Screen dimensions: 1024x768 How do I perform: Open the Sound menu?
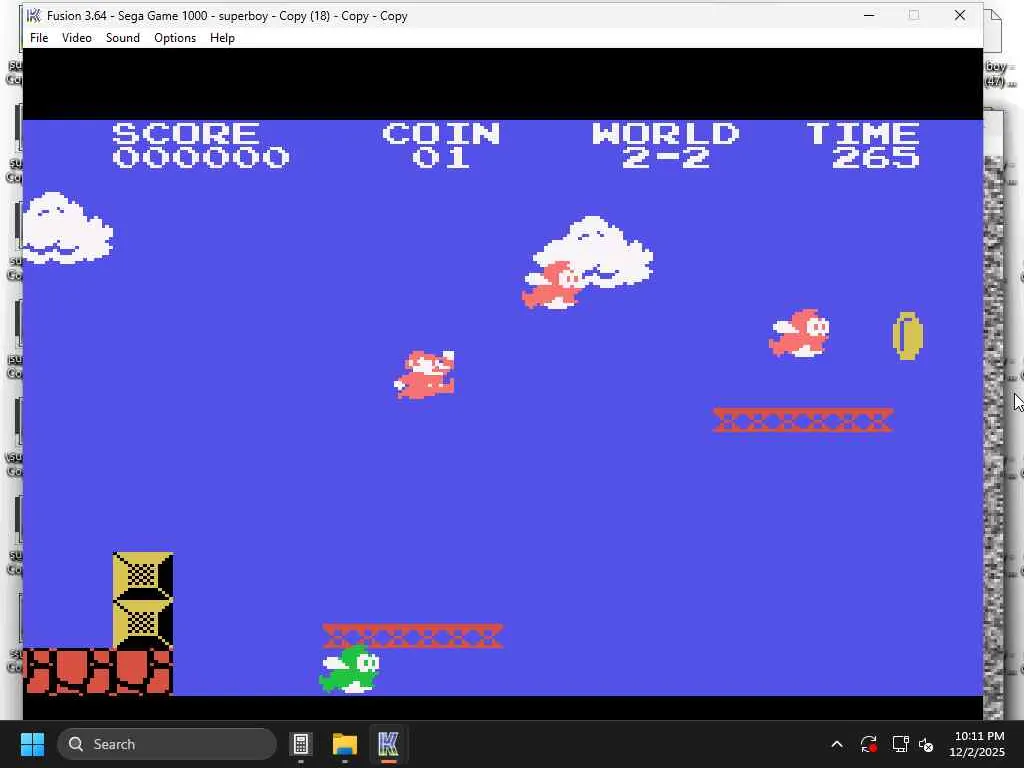[123, 38]
